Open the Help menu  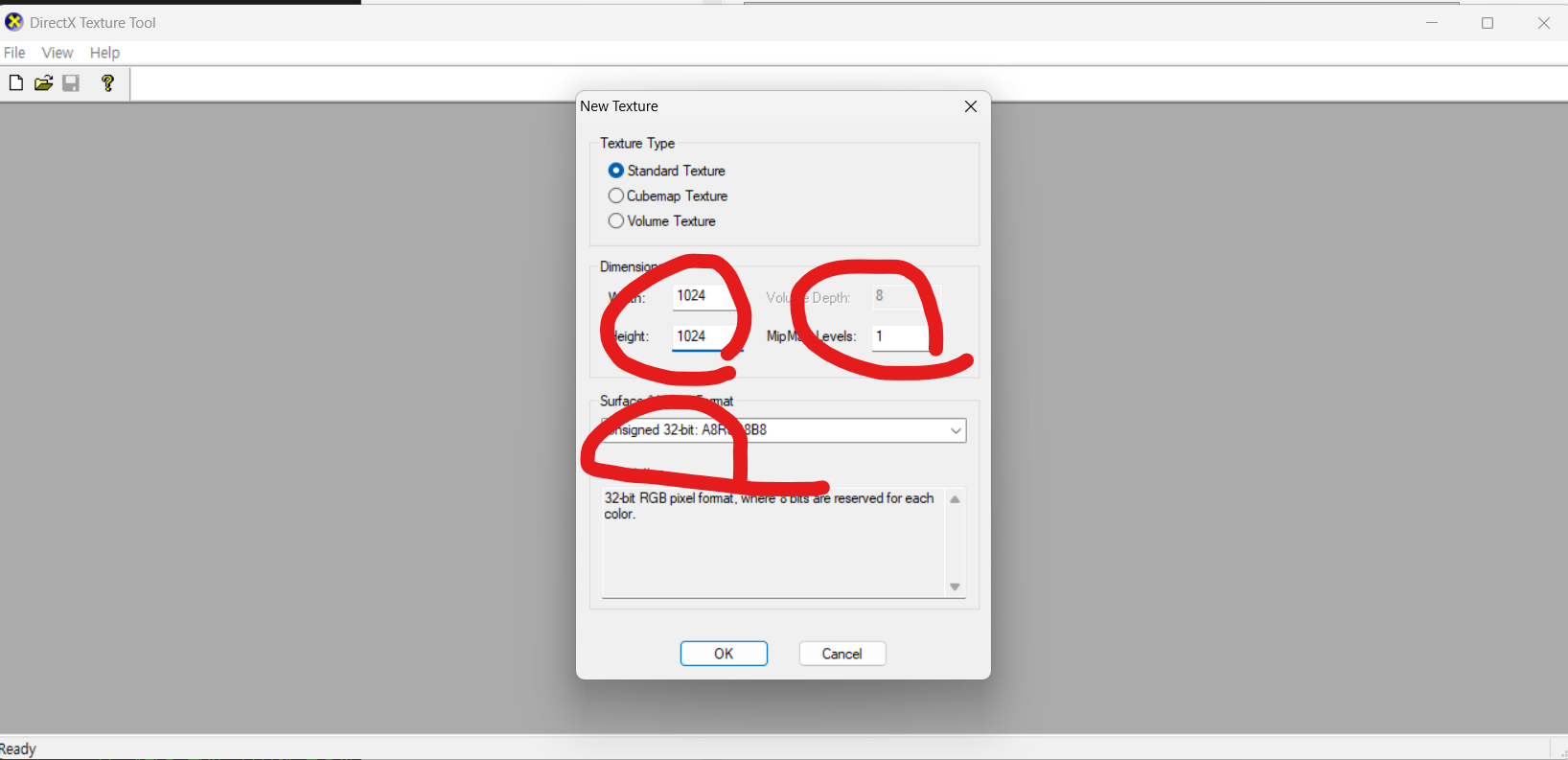click(104, 53)
